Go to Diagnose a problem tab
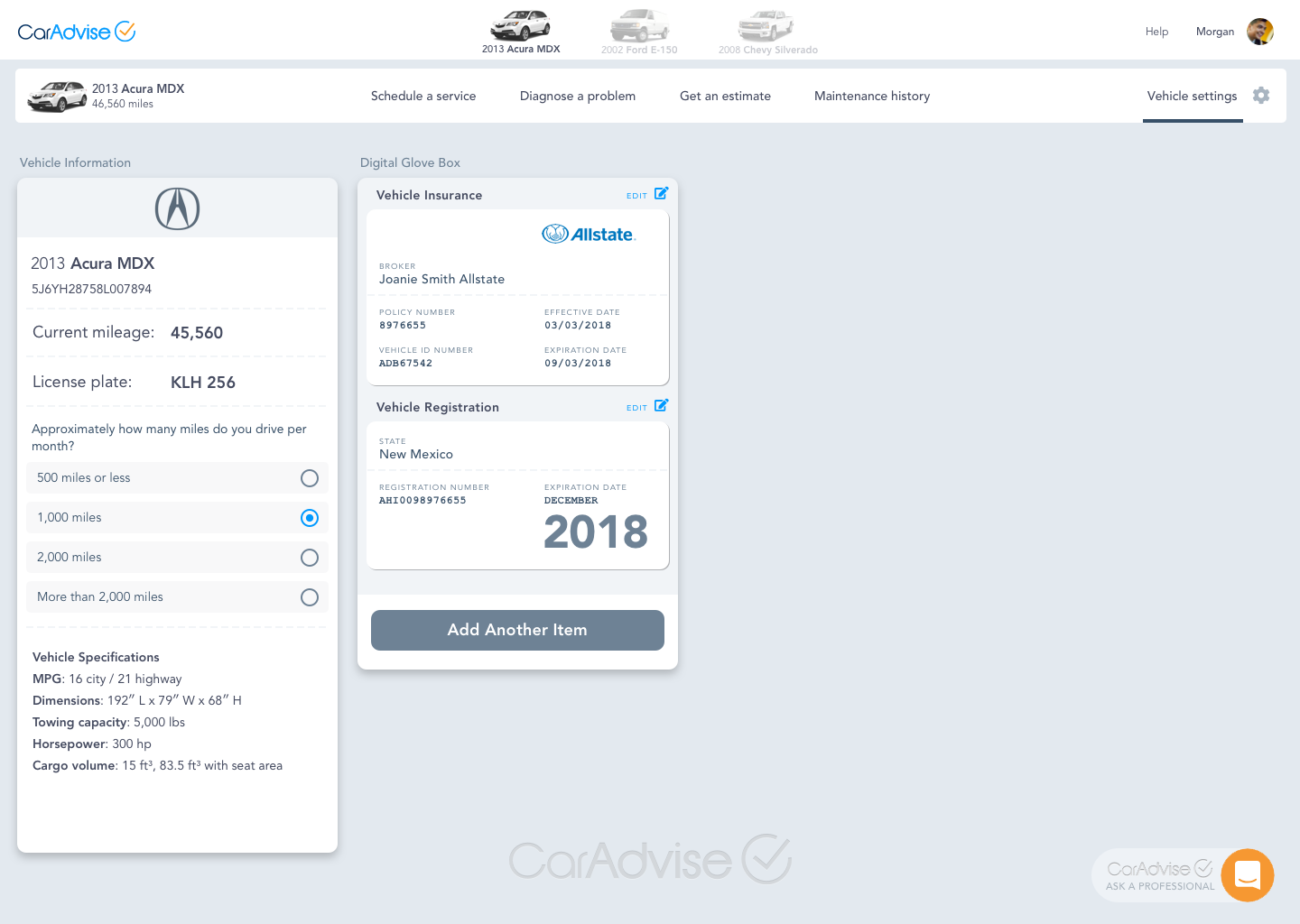 coord(578,96)
